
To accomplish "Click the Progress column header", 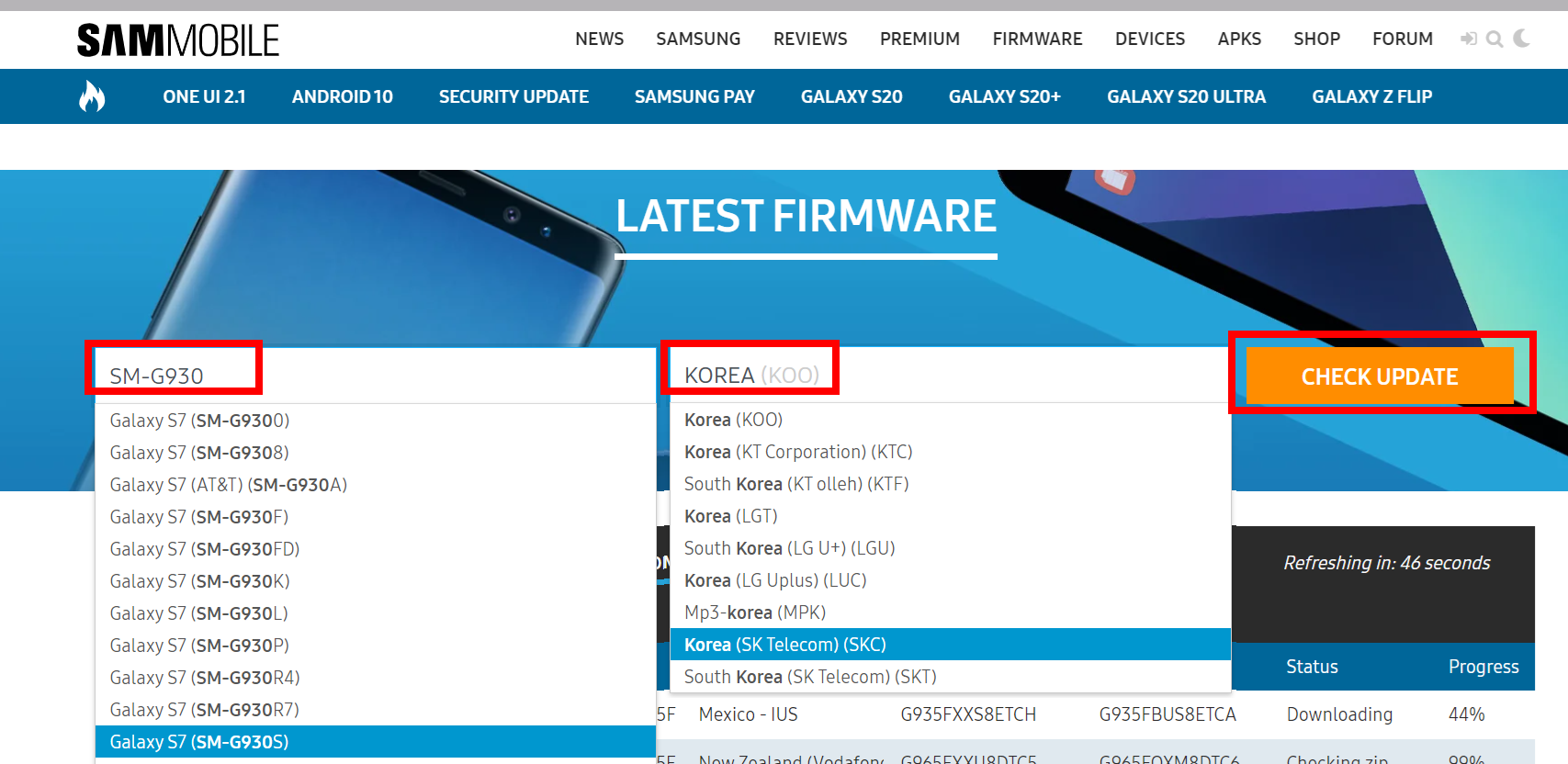I will pyautogui.click(x=1483, y=667).
